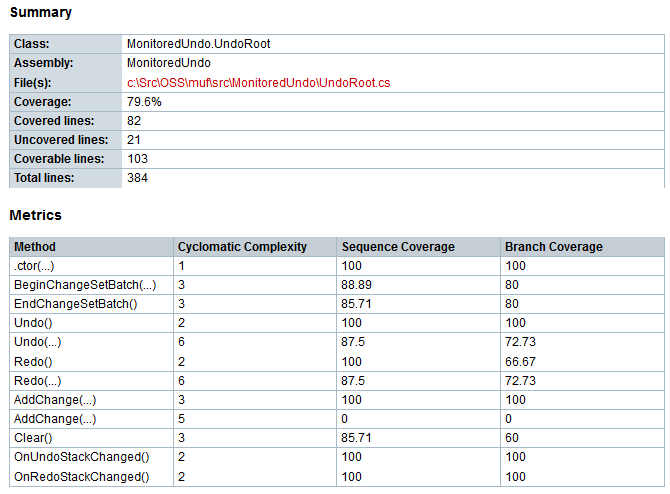Open the OnRedoStackChanged() method entry
670x494 pixels.
tap(81, 477)
